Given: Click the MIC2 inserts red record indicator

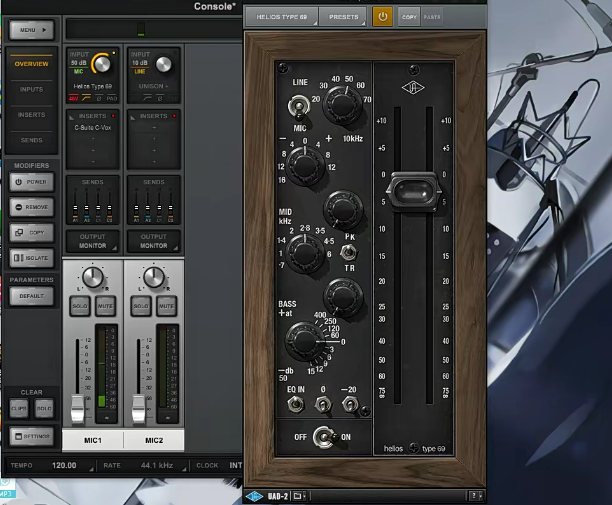Looking at the screenshot, I should [174, 116].
